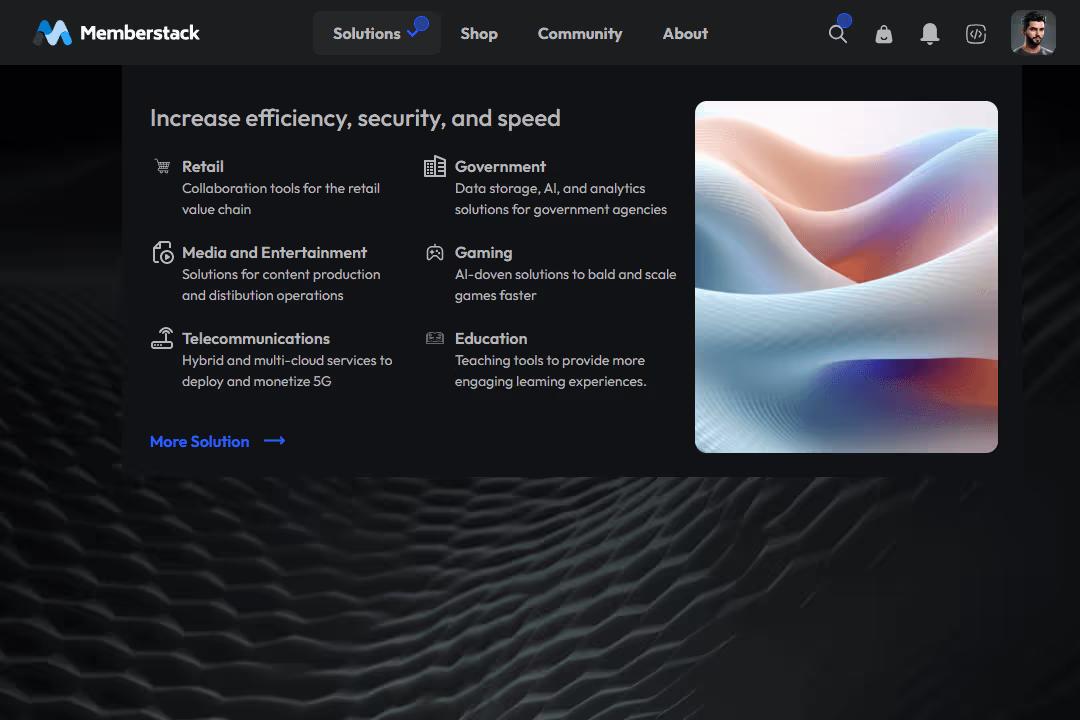Click the Education icon
1080x720 pixels.
click(435, 338)
